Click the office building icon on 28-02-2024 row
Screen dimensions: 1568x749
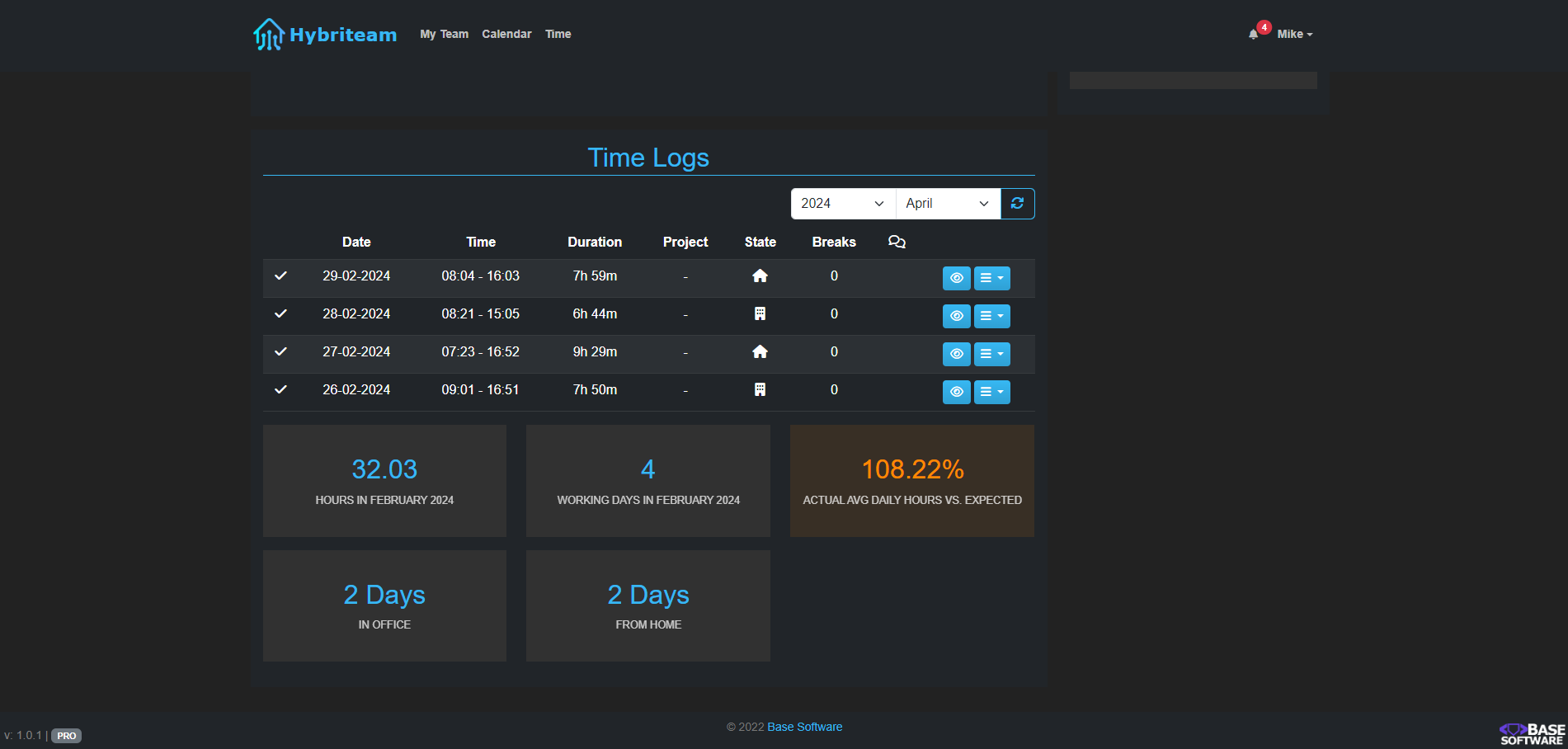click(x=760, y=313)
